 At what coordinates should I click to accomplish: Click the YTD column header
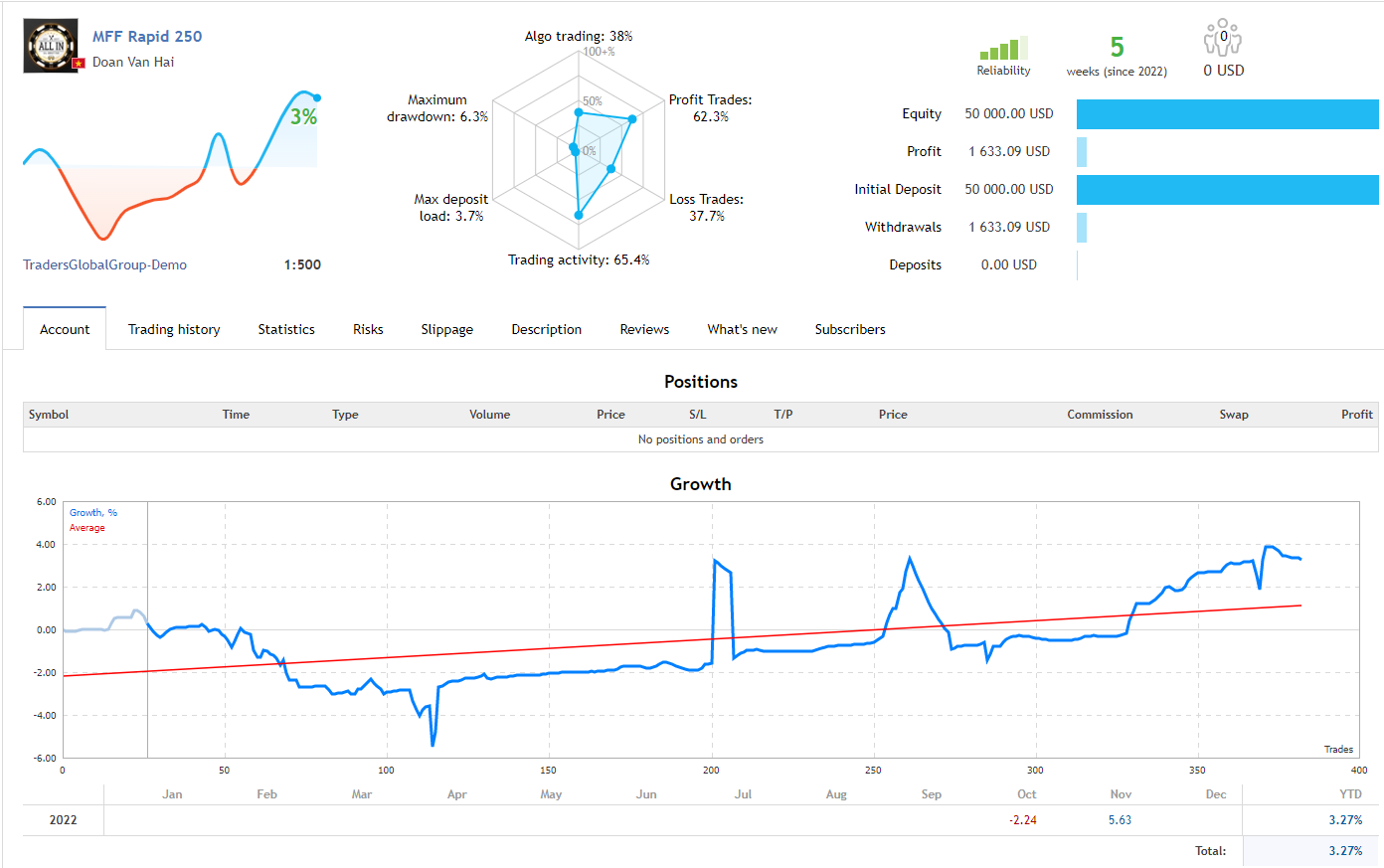point(1350,794)
